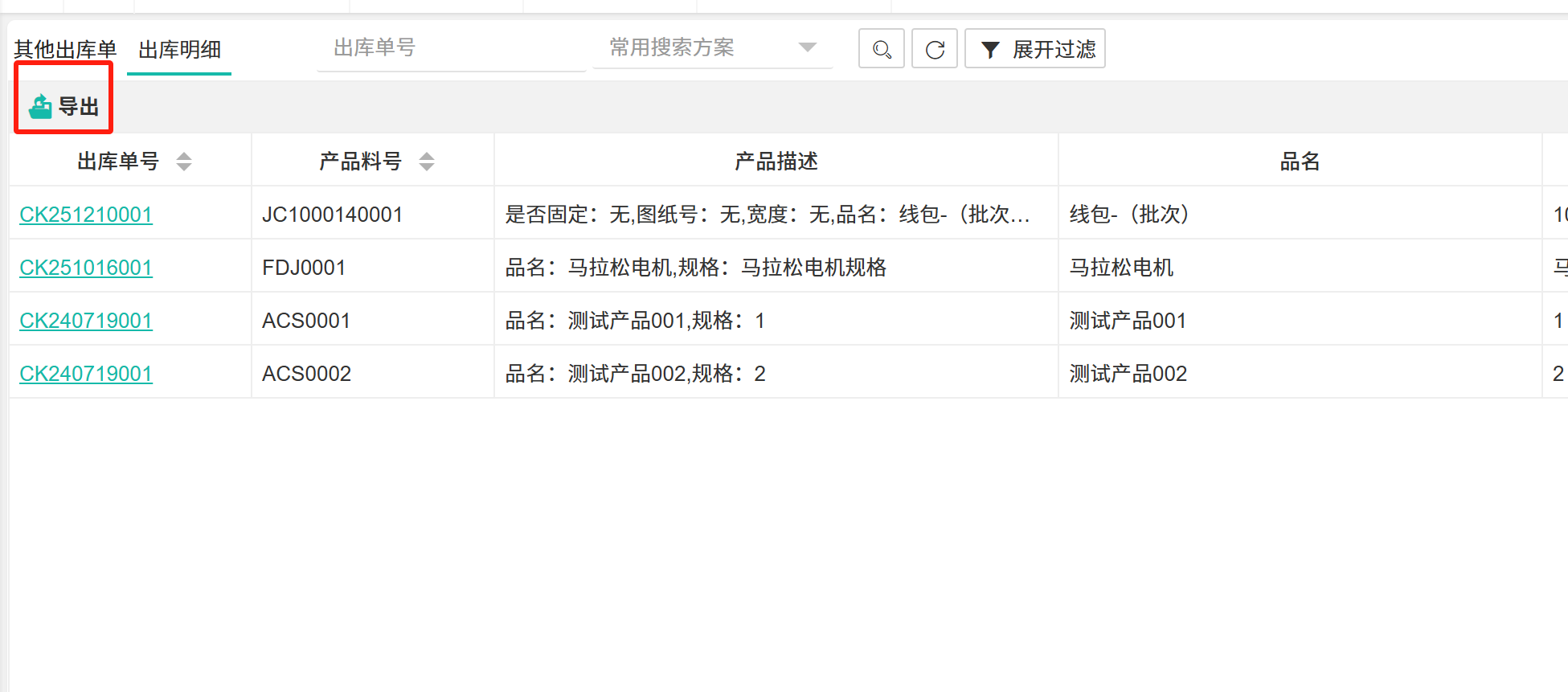The height and width of the screenshot is (692, 1568).
Task: Focus the 出库单号 search input field
Action: (x=450, y=48)
